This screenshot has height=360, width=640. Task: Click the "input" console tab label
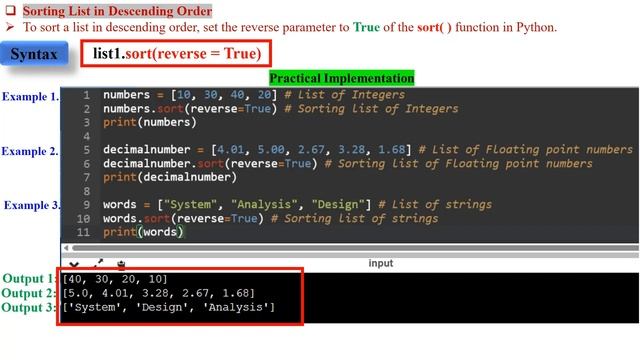pos(380,263)
